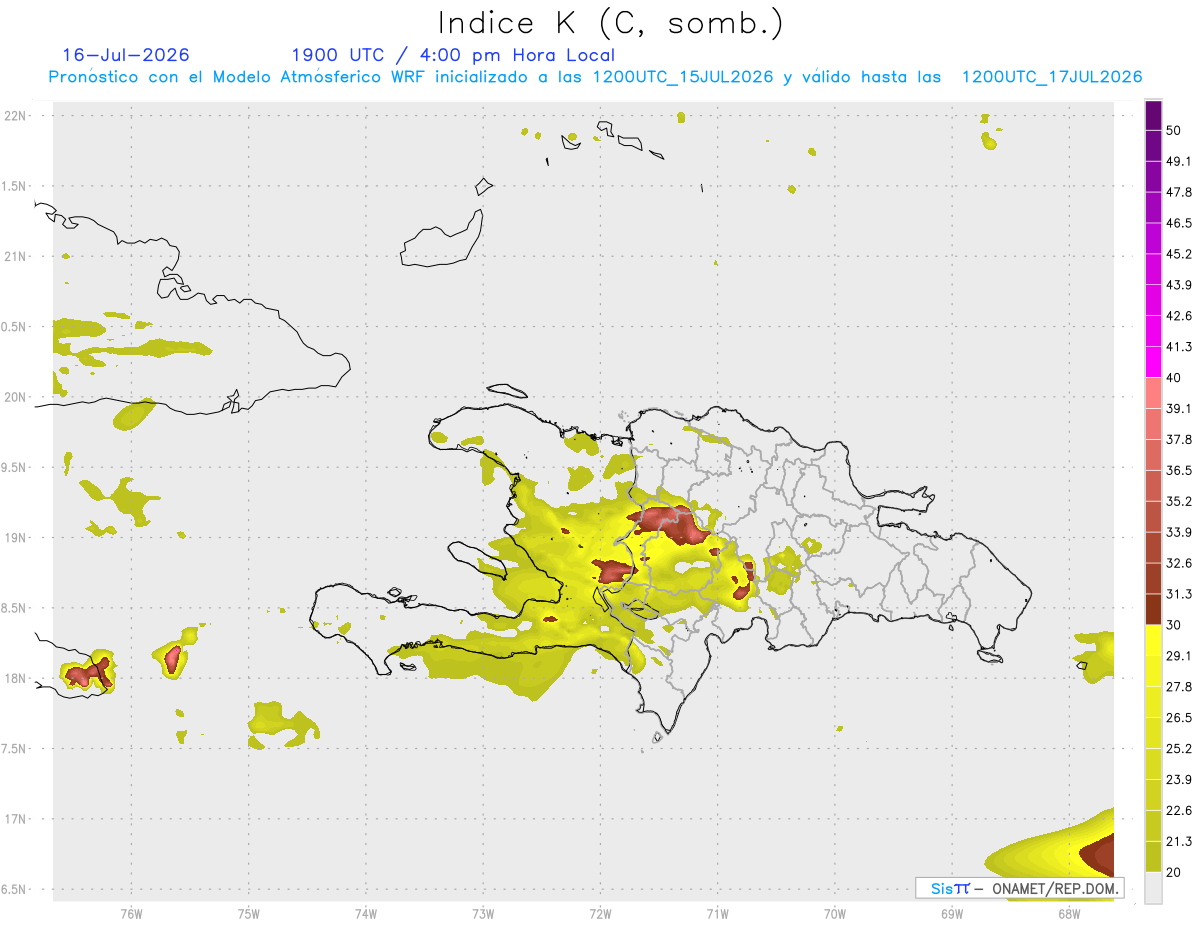Click the "Indice K (C, somb.)" title
The image size is (1200, 927).
tap(610, 22)
